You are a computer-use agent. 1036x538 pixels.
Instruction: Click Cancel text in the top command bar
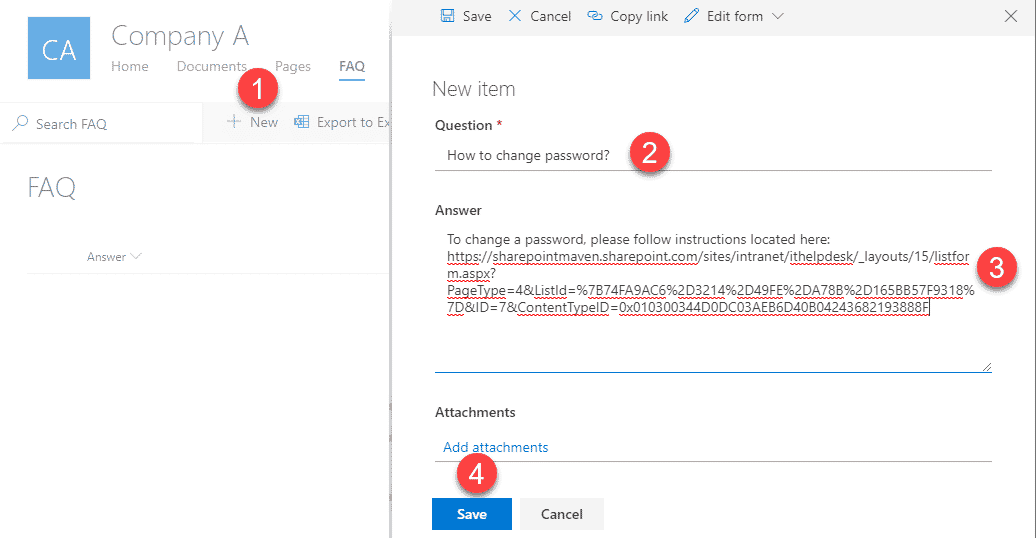coord(550,17)
